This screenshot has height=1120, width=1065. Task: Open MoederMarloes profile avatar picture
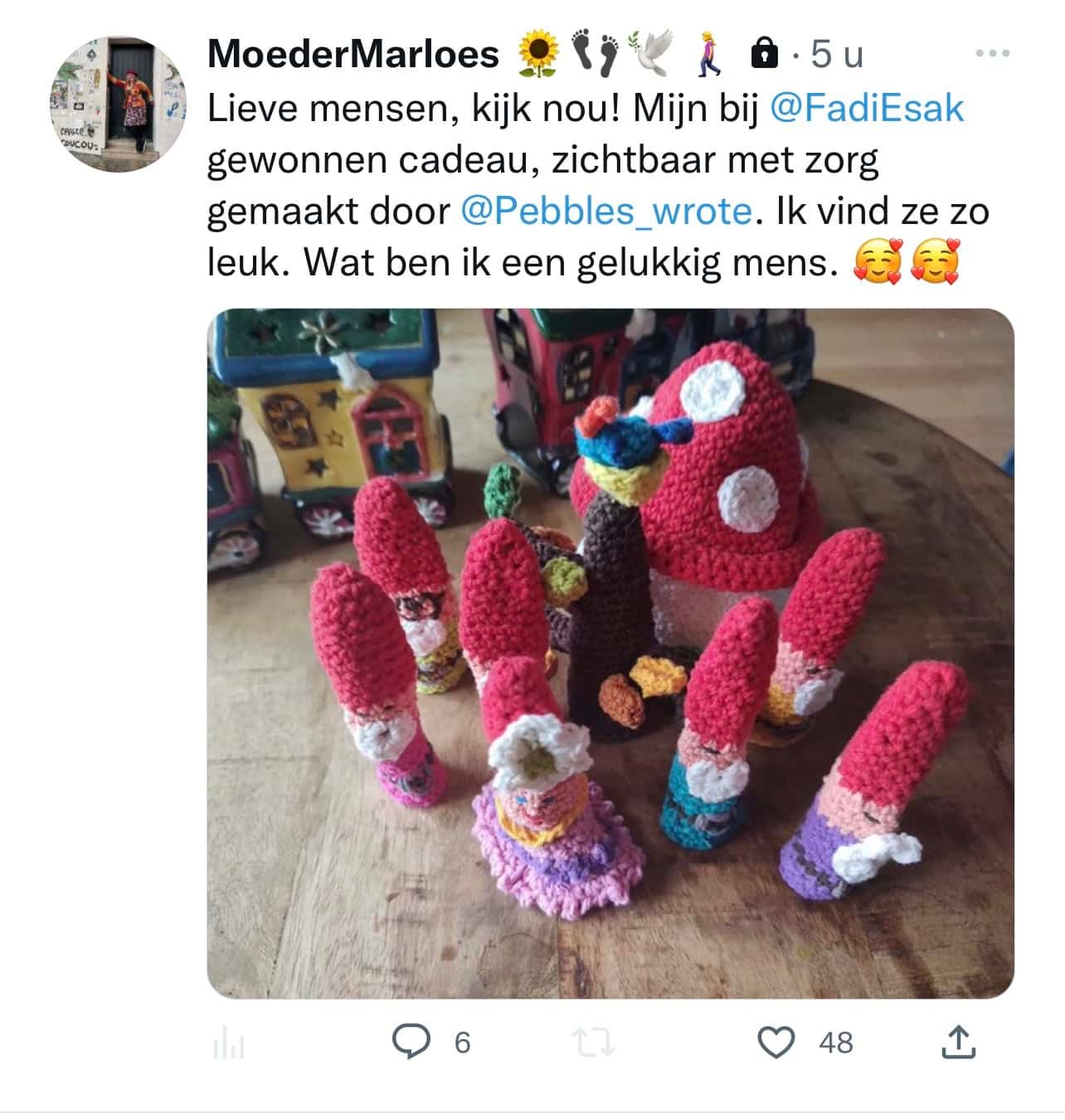point(119,104)
